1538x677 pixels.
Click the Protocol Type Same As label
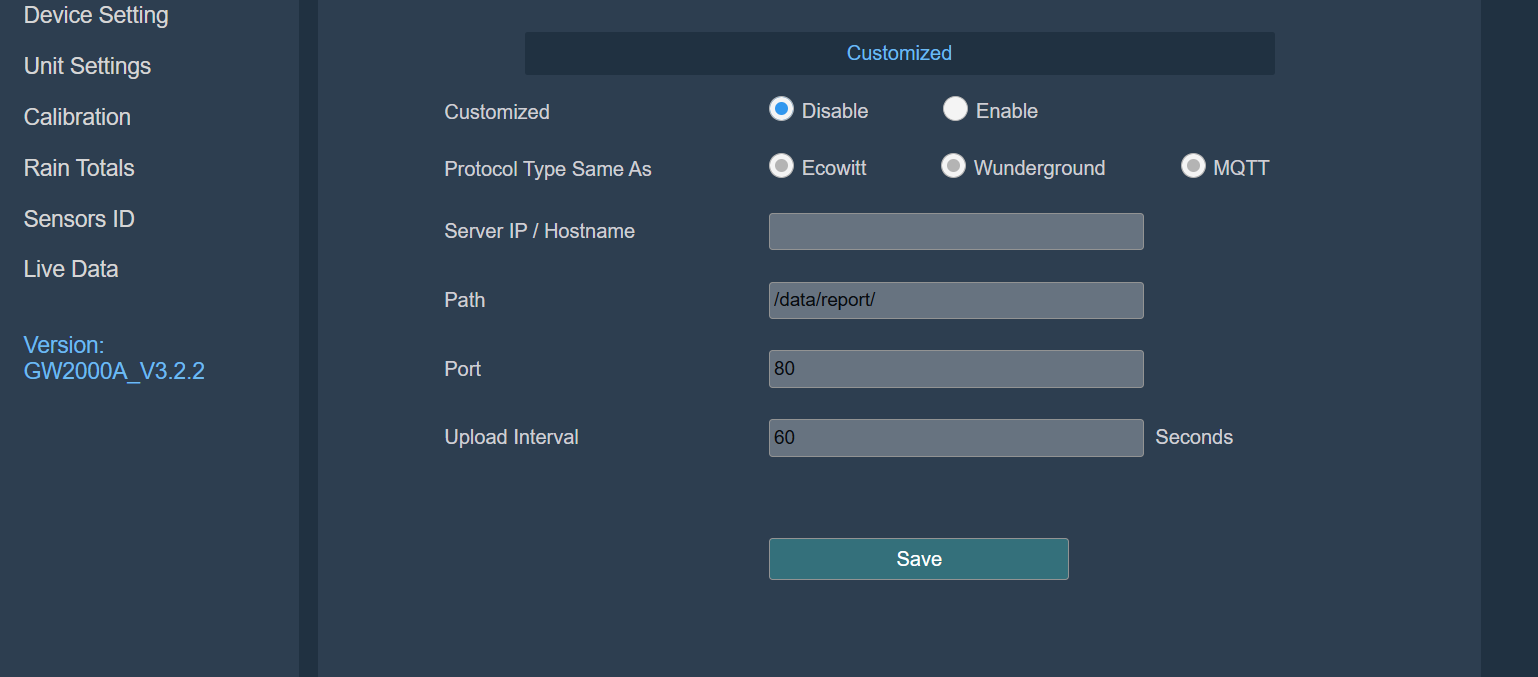(548, 169)
